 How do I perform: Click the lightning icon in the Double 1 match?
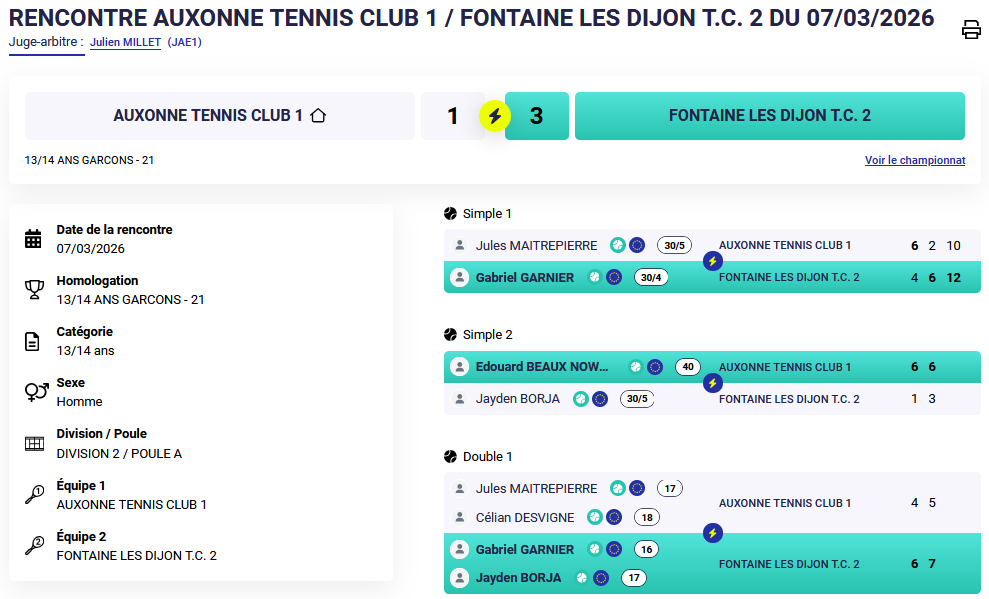pos(712,533)
